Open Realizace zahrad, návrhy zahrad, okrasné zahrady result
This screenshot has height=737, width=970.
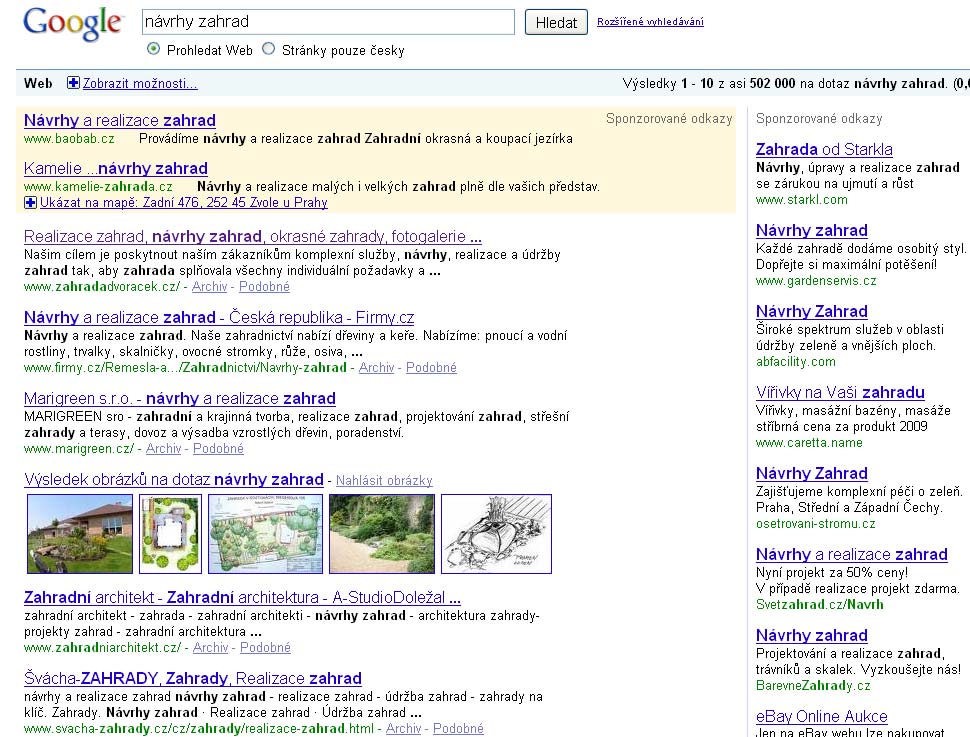[252, 236]
